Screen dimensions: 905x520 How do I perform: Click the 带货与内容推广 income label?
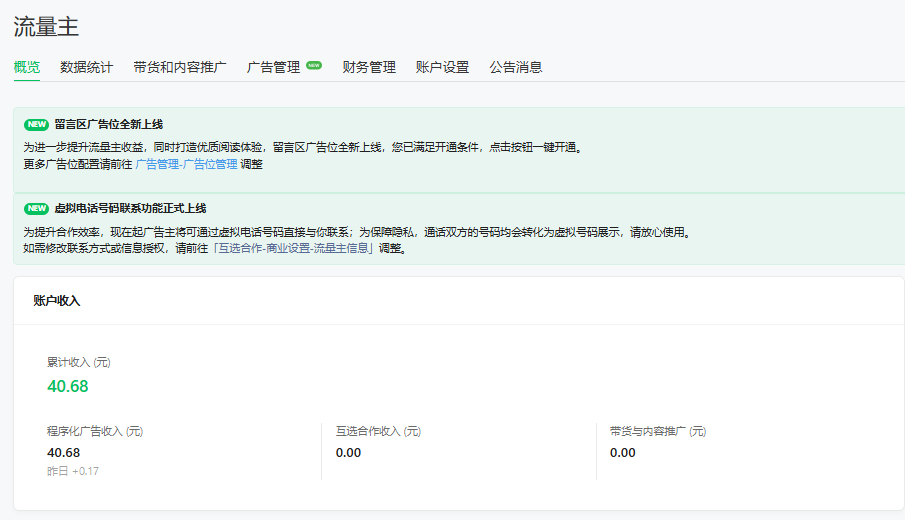(x=658, y=432)
